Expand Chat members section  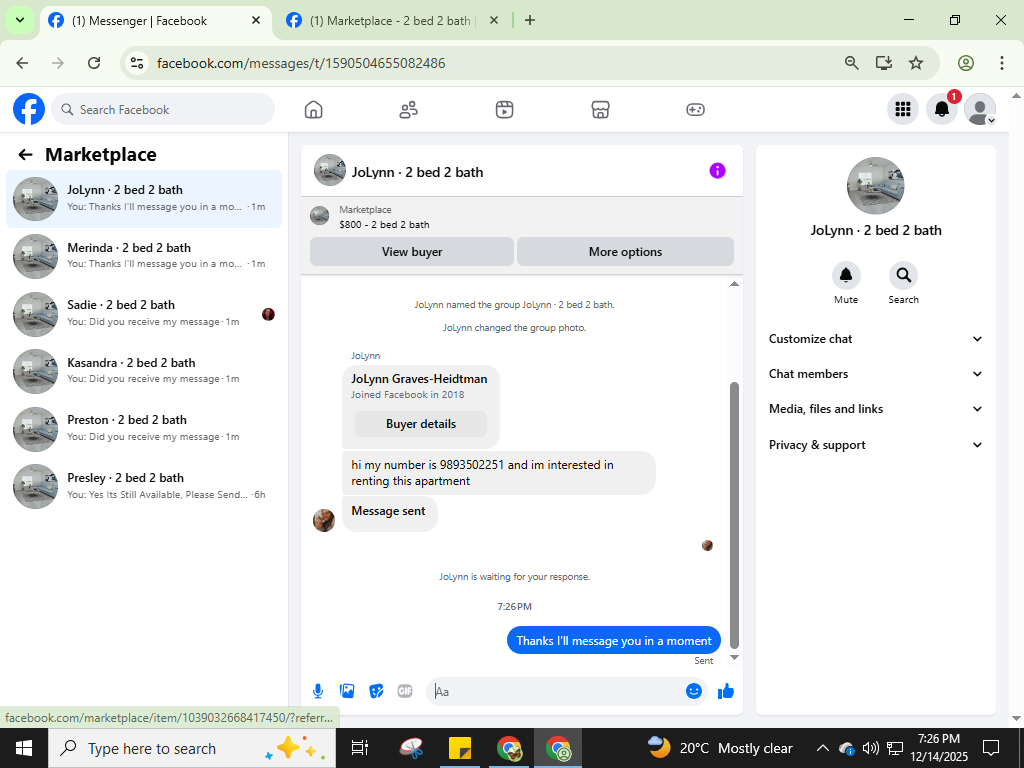pos(875,374)
